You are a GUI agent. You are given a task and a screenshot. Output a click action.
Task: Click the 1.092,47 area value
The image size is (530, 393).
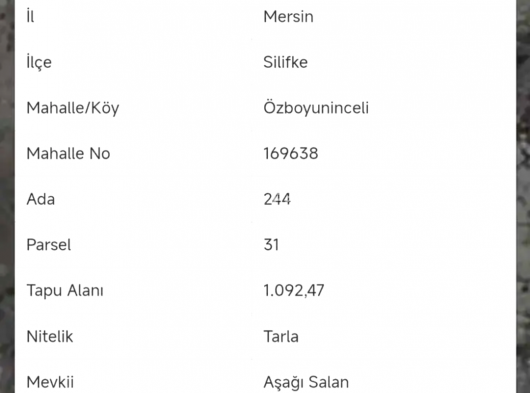pyautogui.click(x=294, y=291)
